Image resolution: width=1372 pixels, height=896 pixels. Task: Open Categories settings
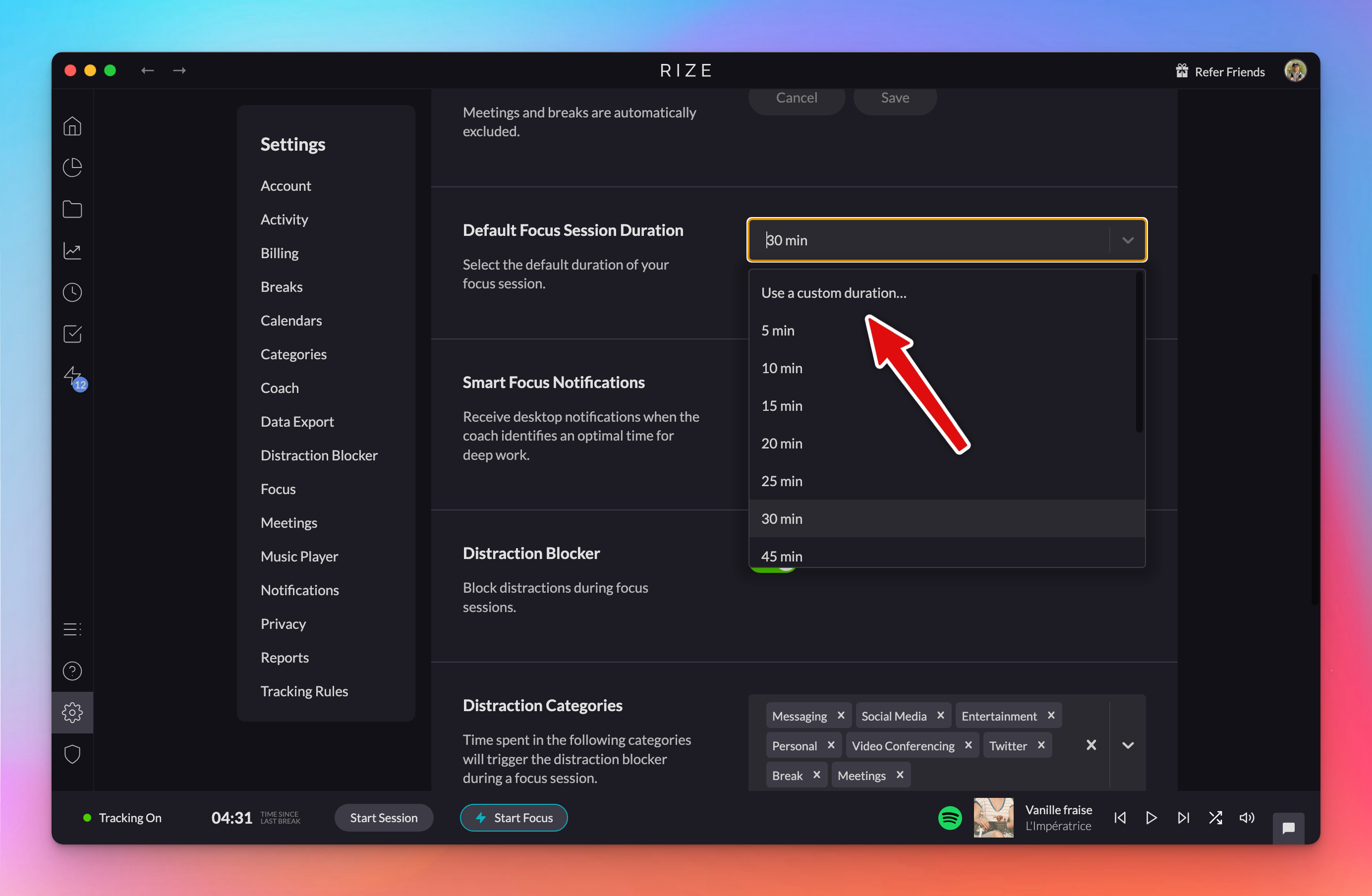click(293, 354)
